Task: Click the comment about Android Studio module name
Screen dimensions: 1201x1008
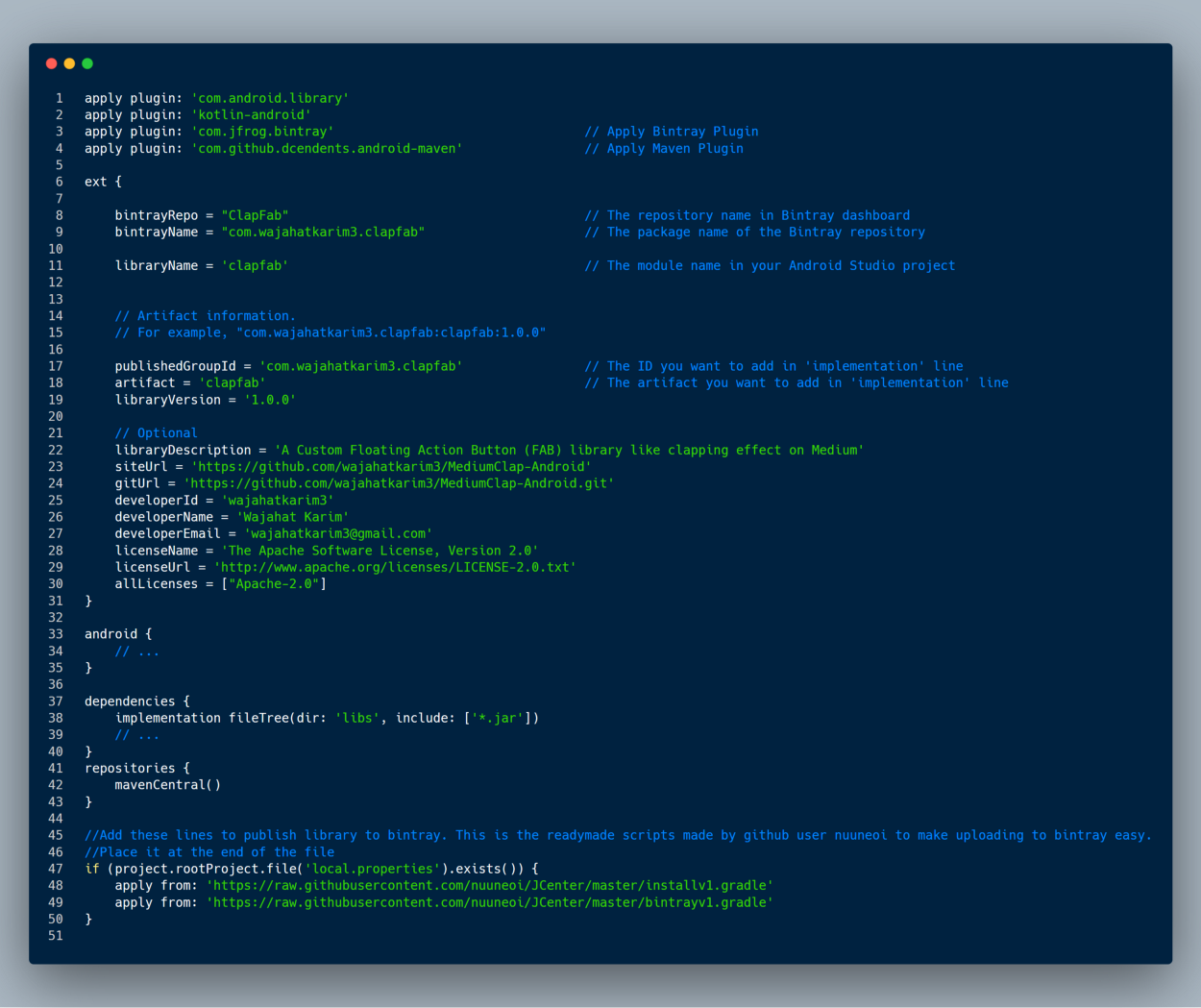Action: 770,265
